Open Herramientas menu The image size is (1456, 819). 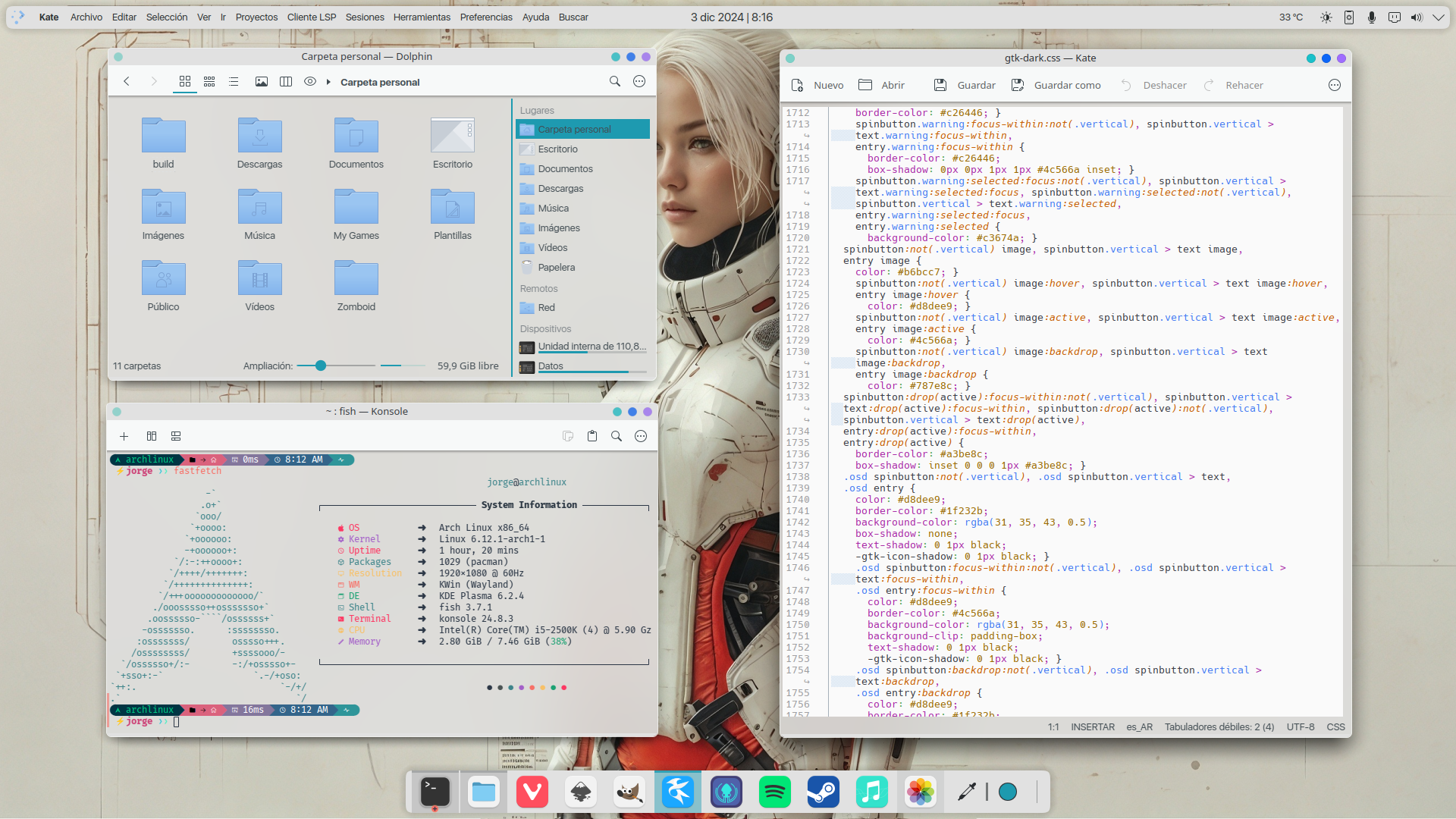point(422,17)
